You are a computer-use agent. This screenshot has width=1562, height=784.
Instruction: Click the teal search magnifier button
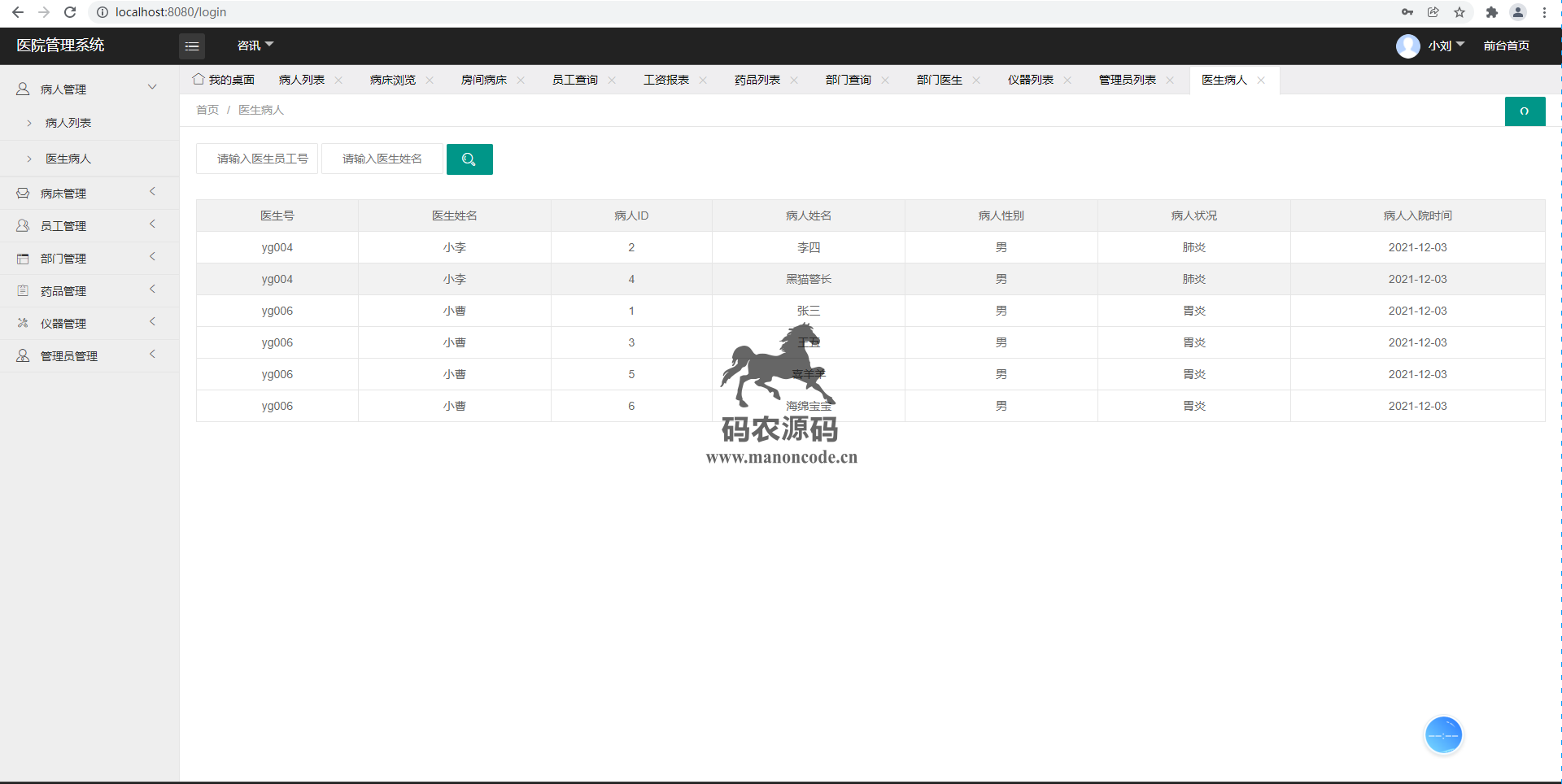point(469,159)
